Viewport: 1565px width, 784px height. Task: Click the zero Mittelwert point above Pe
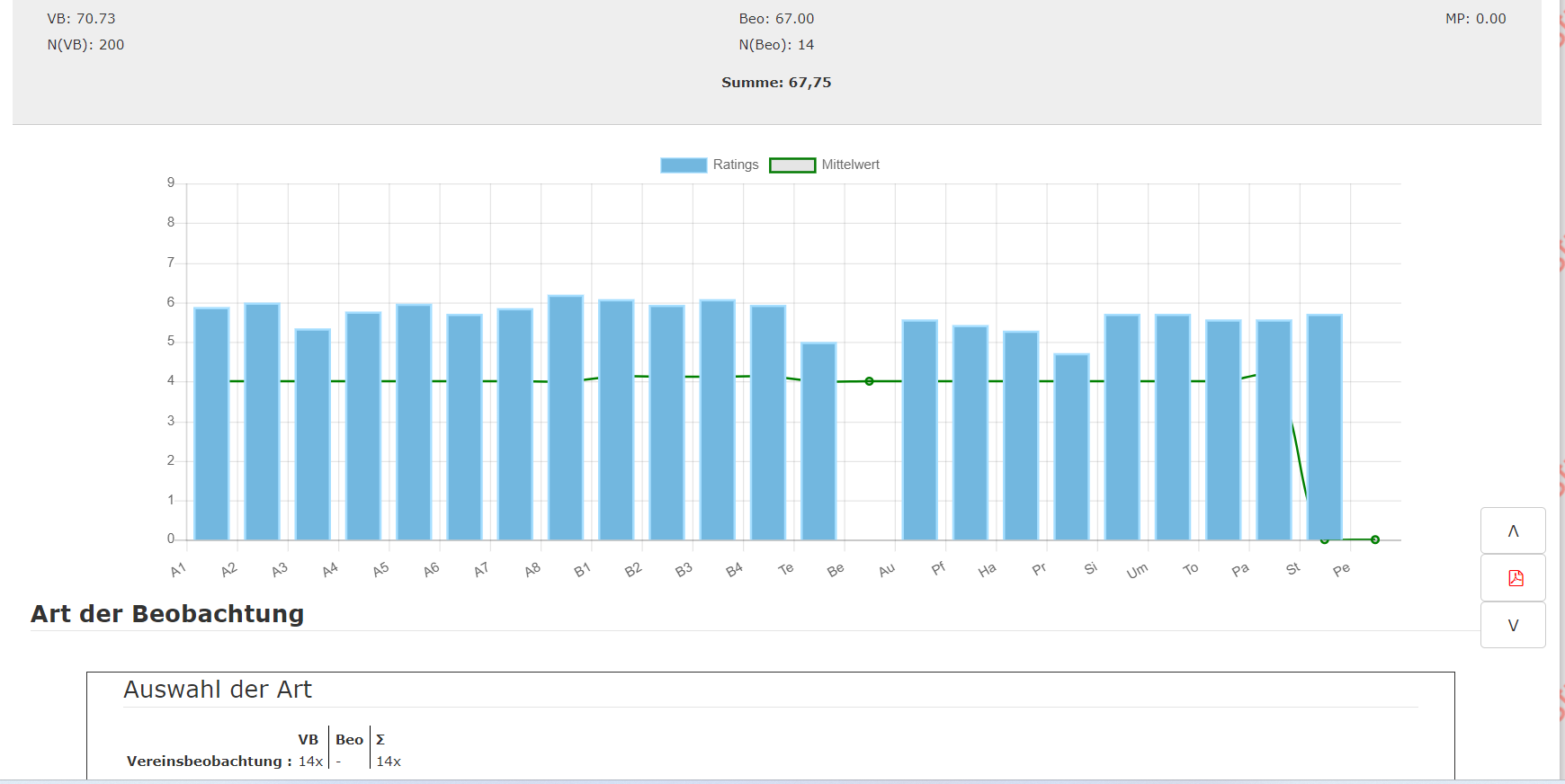(1375, 539)
